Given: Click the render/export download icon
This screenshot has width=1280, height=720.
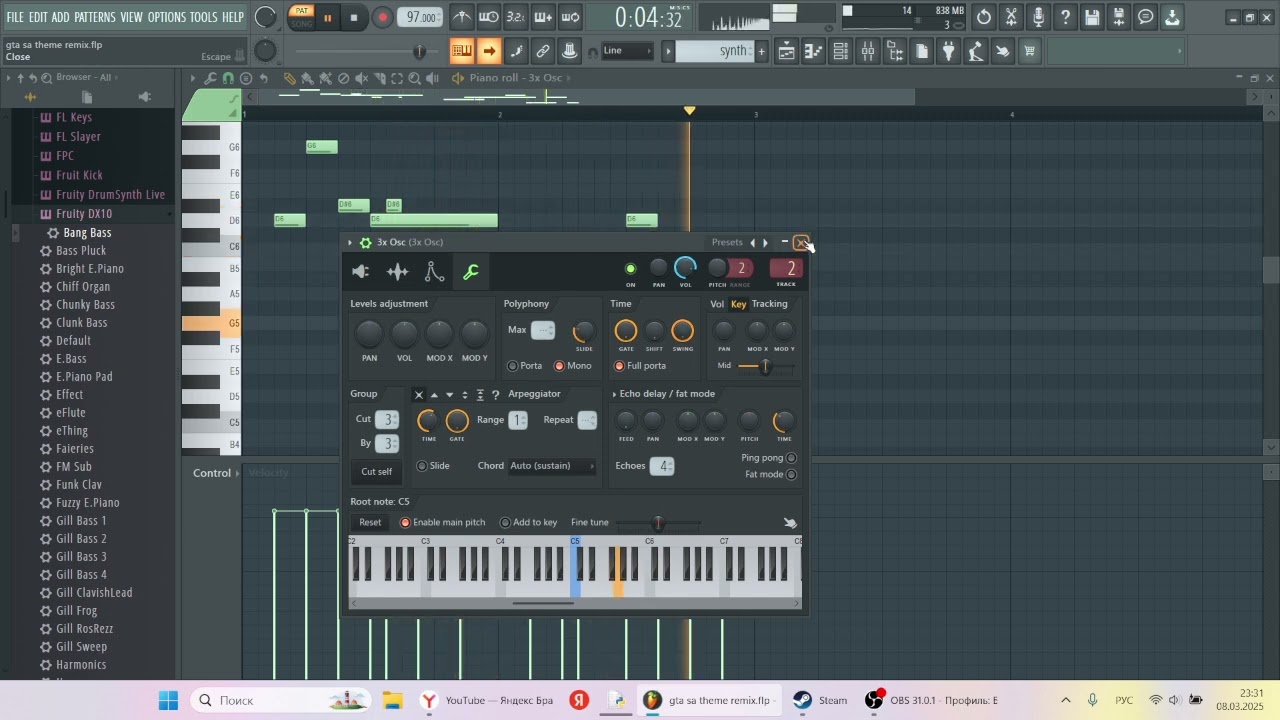Looking at the screenshot, I should coord(1173,17).
